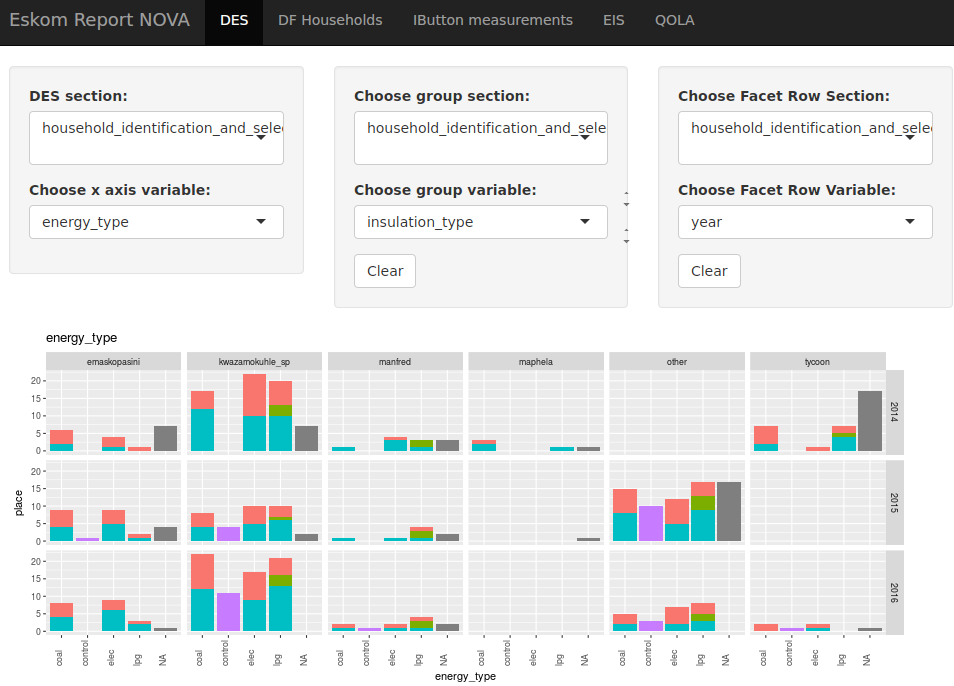Switch to the DF Households tab

tap(330, 20)
